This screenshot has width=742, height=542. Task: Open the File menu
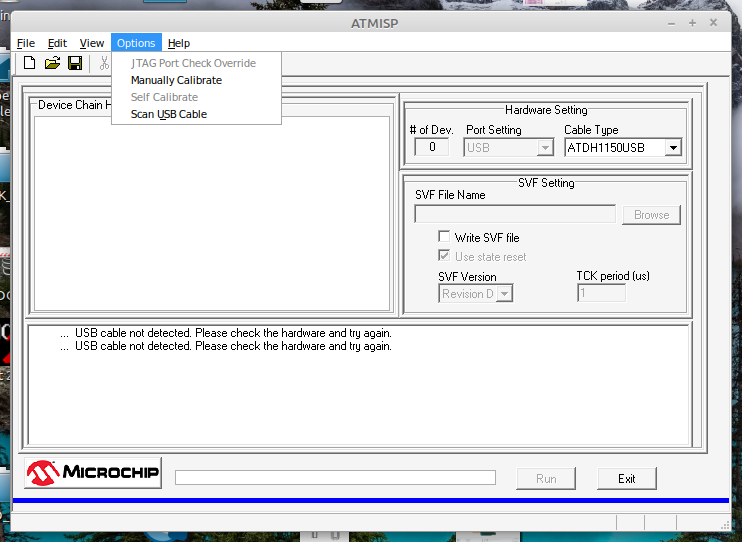[x=26, y=43]
